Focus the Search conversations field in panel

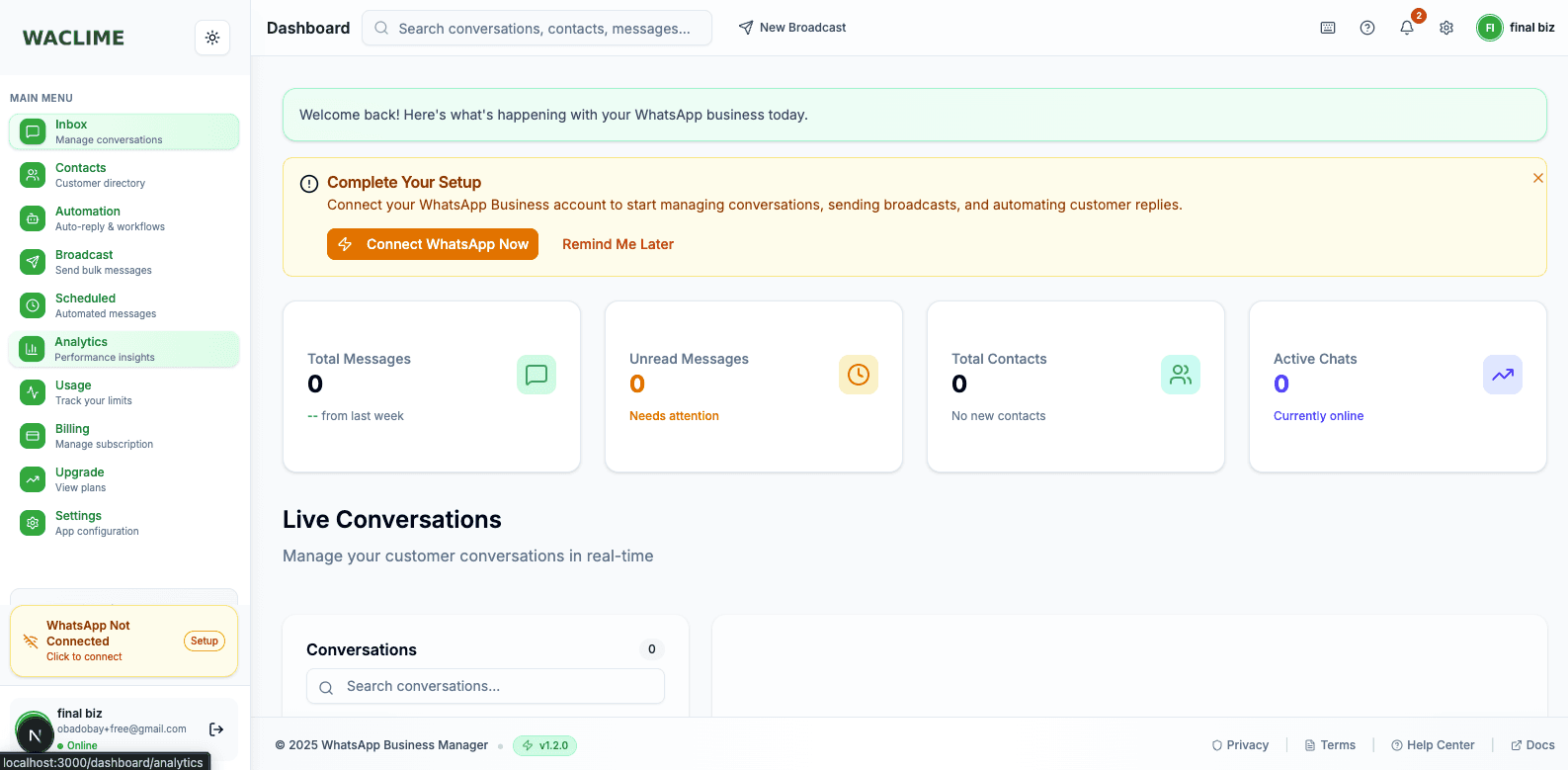coord(485,686)
